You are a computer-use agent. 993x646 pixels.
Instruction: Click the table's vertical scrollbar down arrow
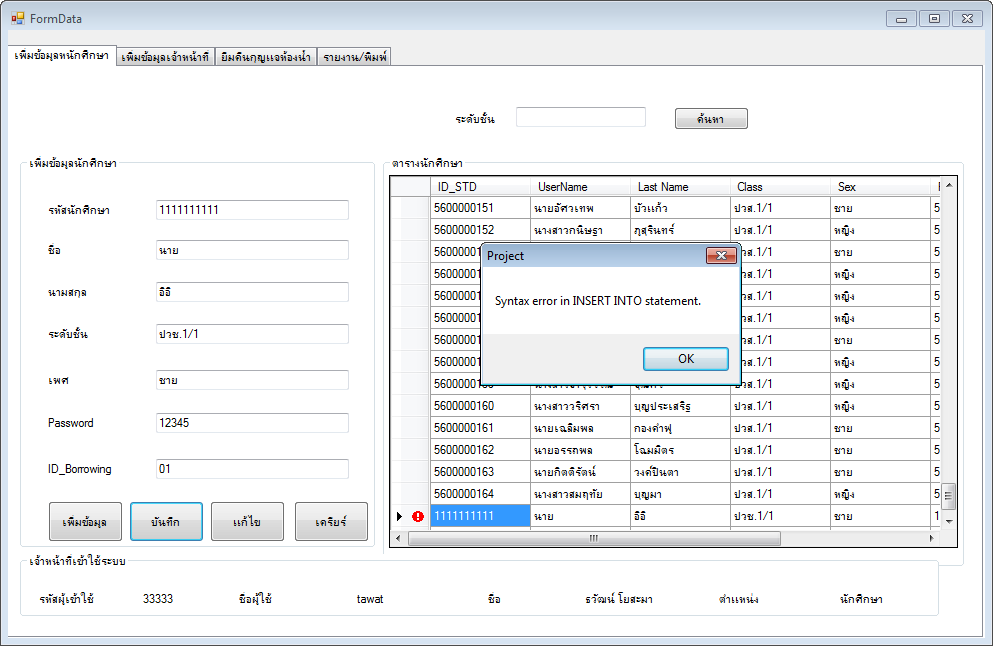949,521
